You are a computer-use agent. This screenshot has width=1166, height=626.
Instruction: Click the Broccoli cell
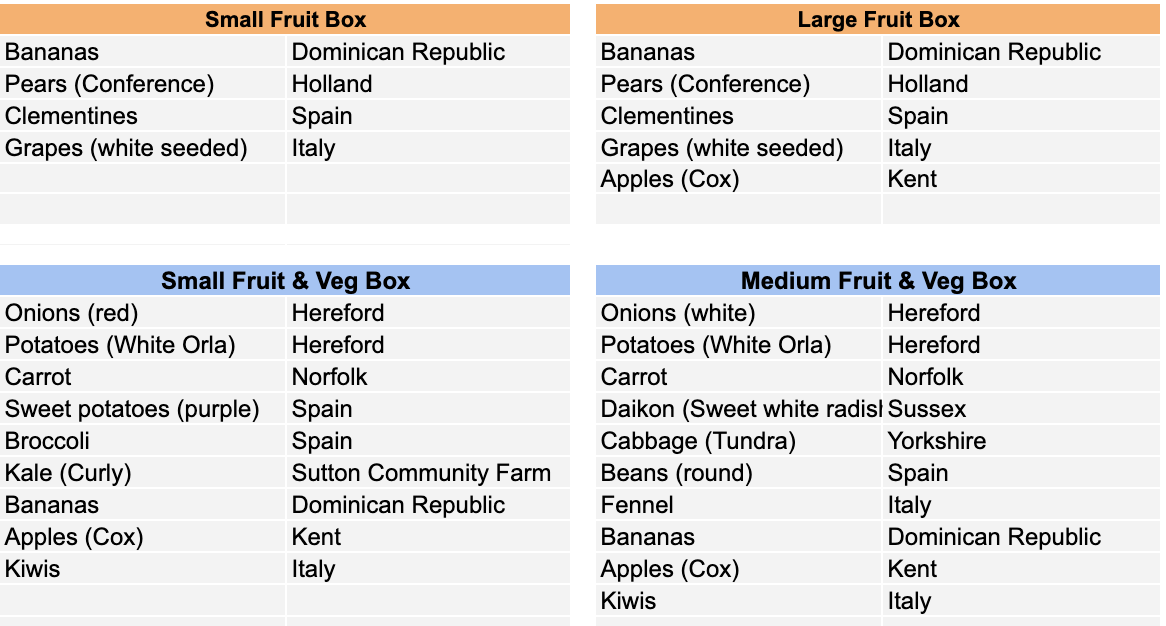[142, 441]
